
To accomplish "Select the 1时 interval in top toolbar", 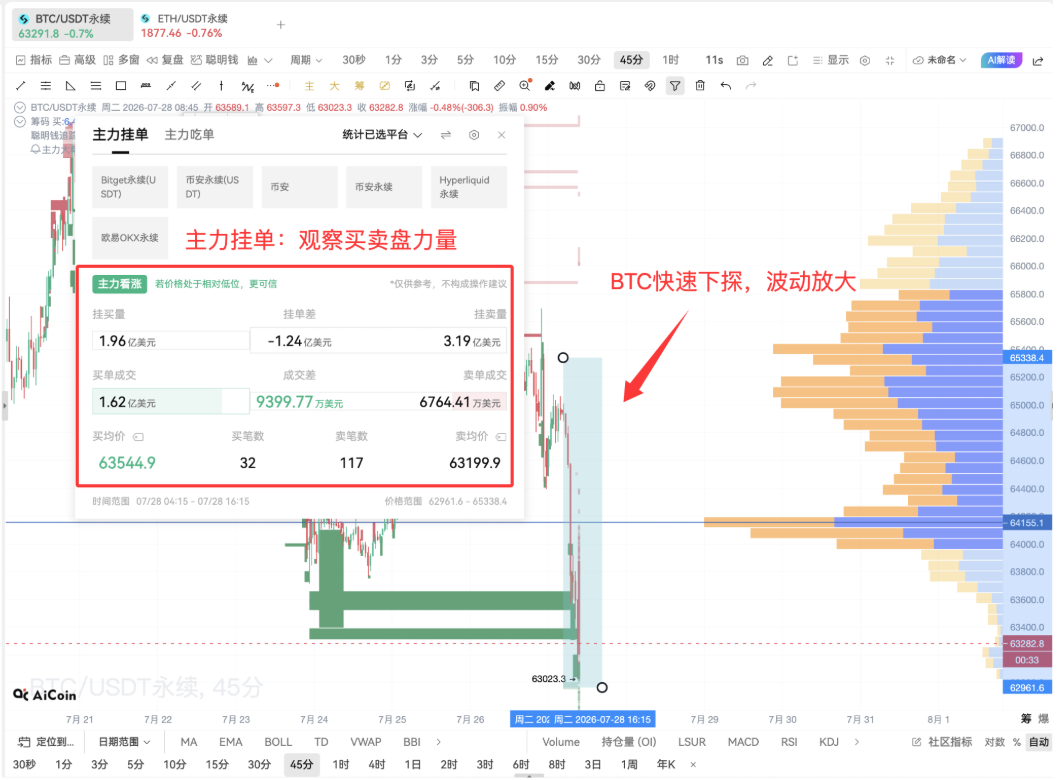I will [671, 60].
